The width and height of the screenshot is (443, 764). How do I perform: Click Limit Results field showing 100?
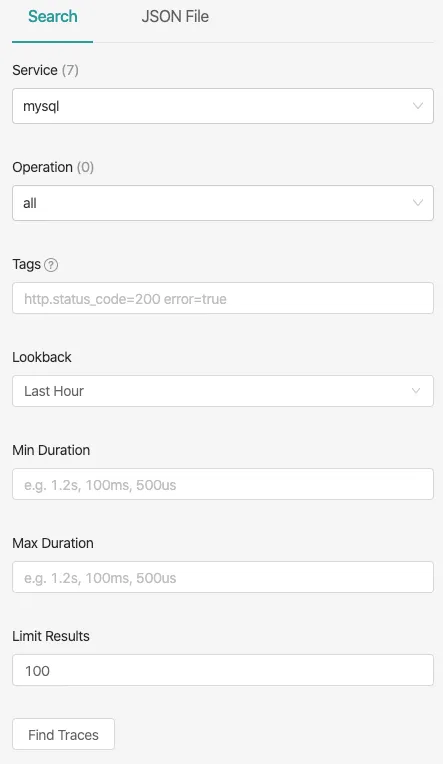223,670
